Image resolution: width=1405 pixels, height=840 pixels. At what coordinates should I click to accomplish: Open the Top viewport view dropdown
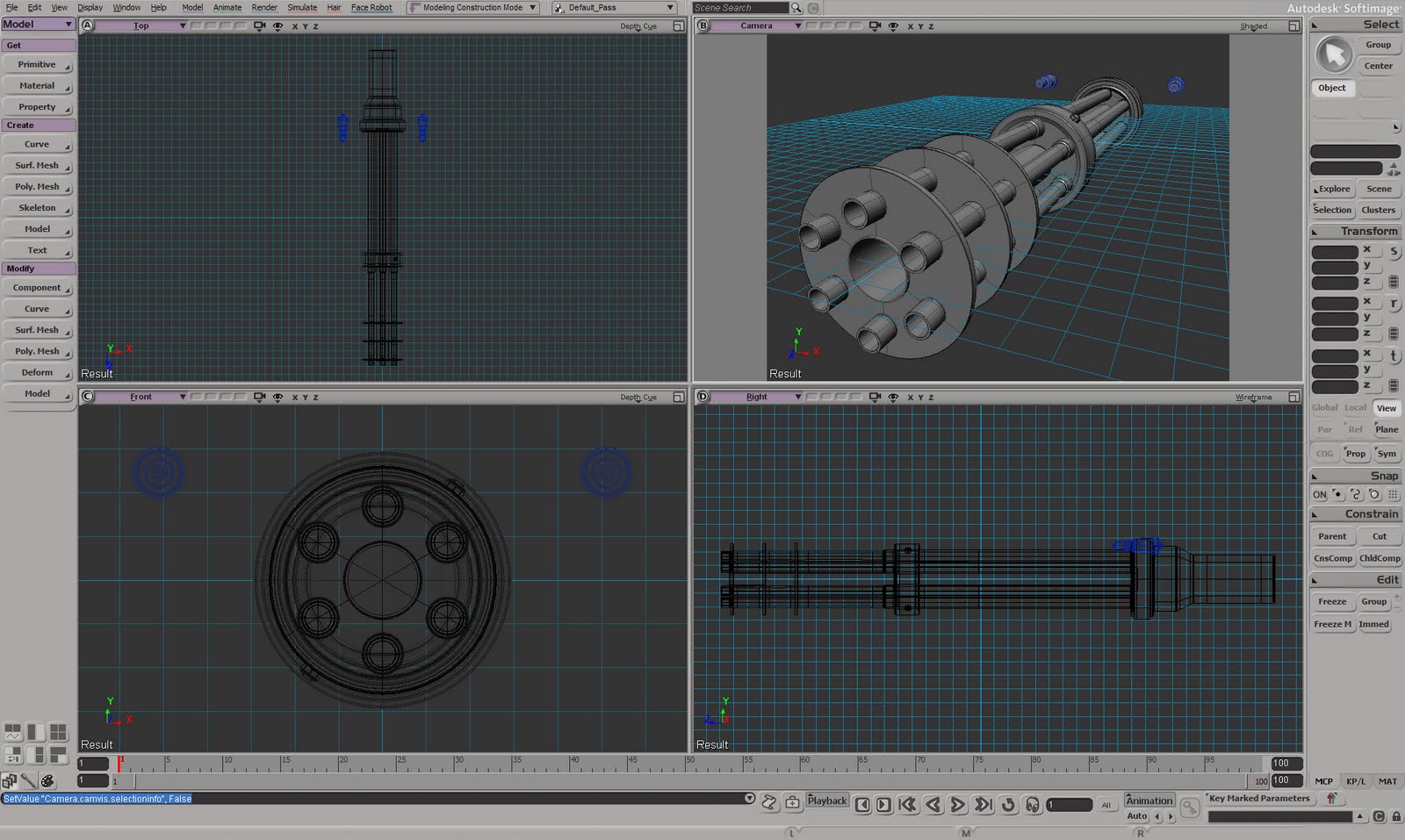click(141, 26)
